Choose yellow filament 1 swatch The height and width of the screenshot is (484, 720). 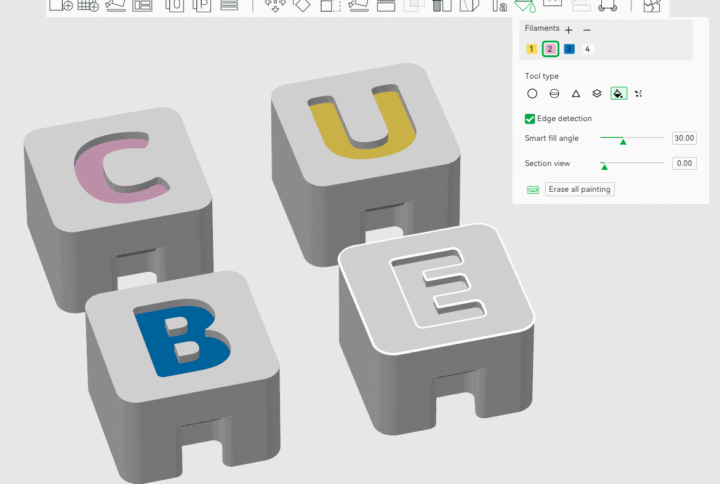click(x=532, y=49)
